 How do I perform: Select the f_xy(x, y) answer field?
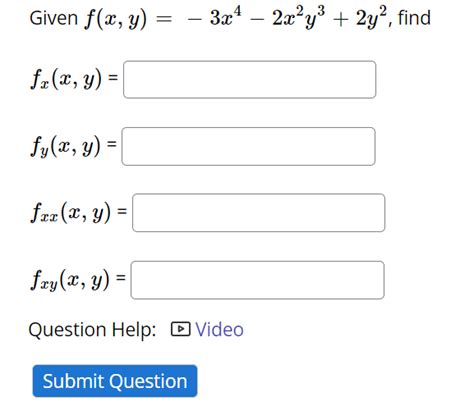[x=258, y=280]
